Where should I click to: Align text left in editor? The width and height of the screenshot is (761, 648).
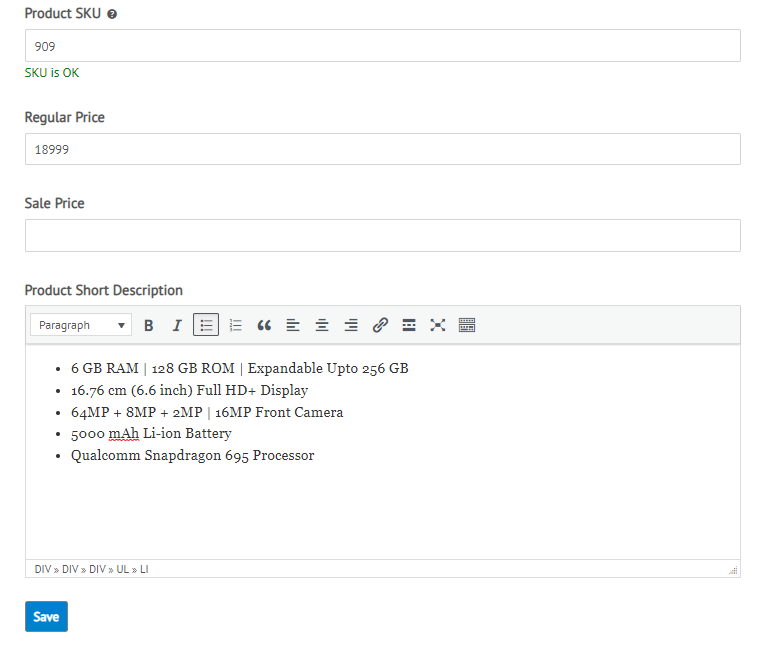click(x=293, y=325)
